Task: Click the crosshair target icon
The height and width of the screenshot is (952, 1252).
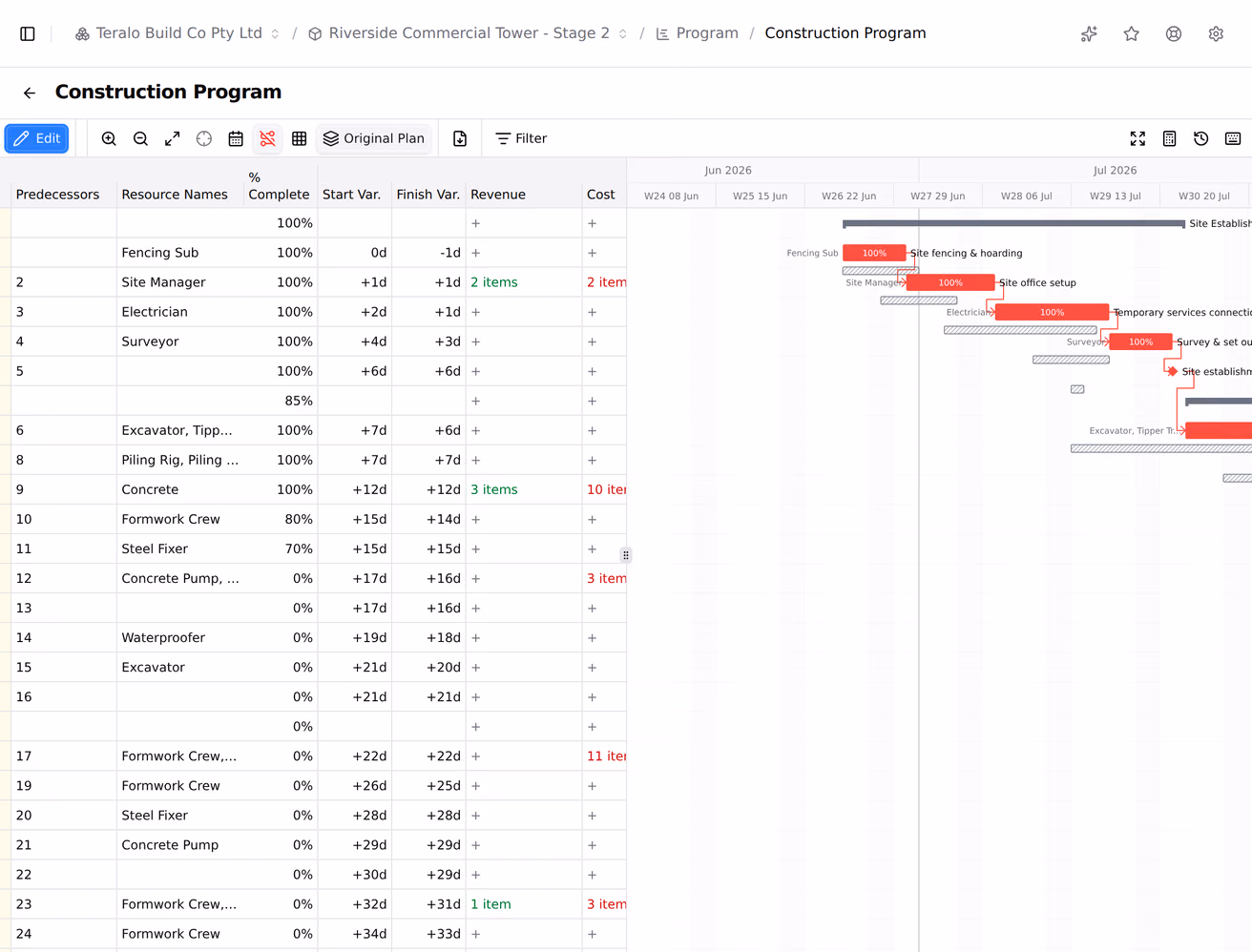Action: click(204, 138)
